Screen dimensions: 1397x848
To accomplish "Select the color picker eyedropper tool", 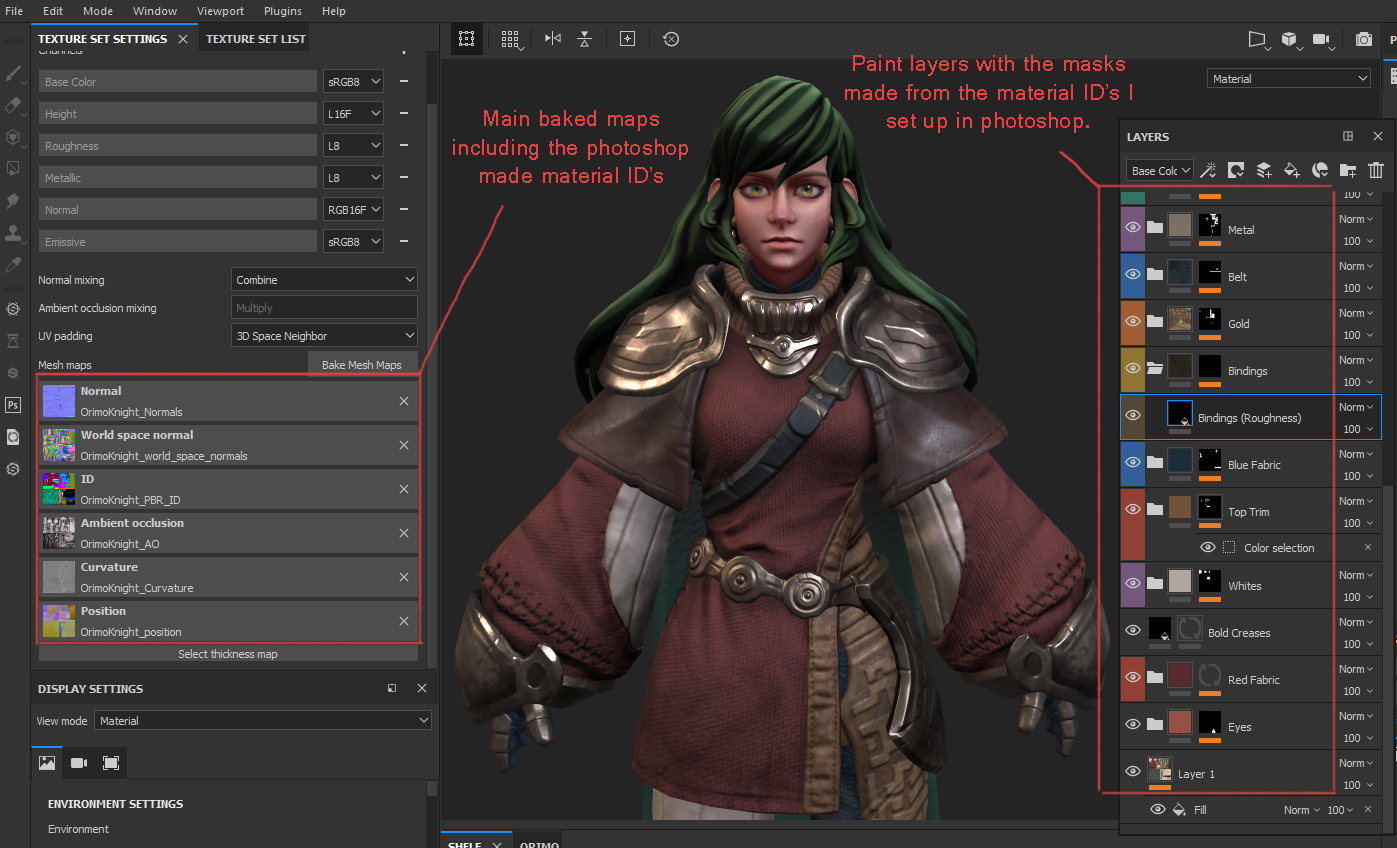I will (13, 265).
